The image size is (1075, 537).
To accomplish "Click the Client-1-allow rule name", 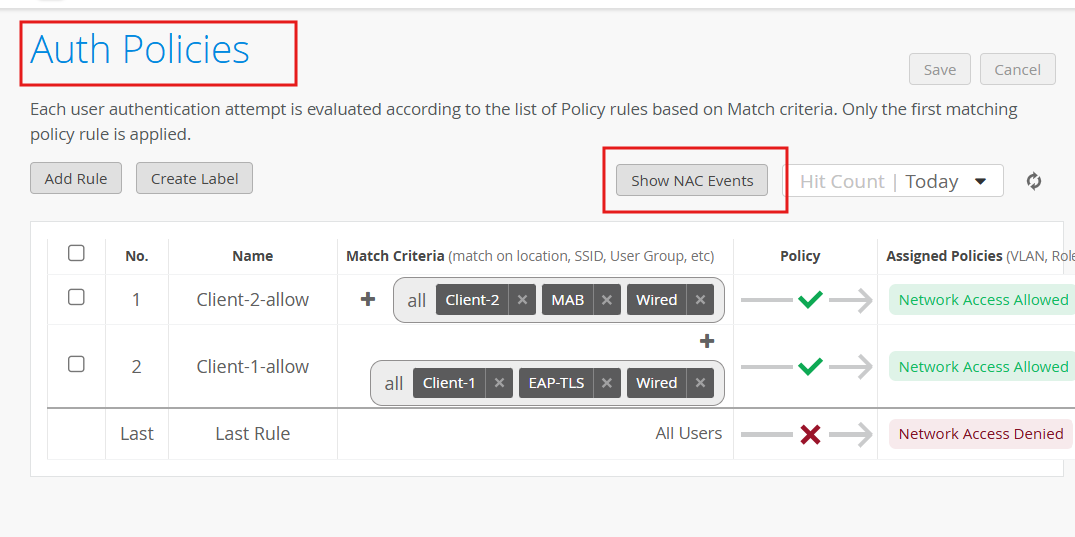I will pyautogui.click(x=252, y=367).
